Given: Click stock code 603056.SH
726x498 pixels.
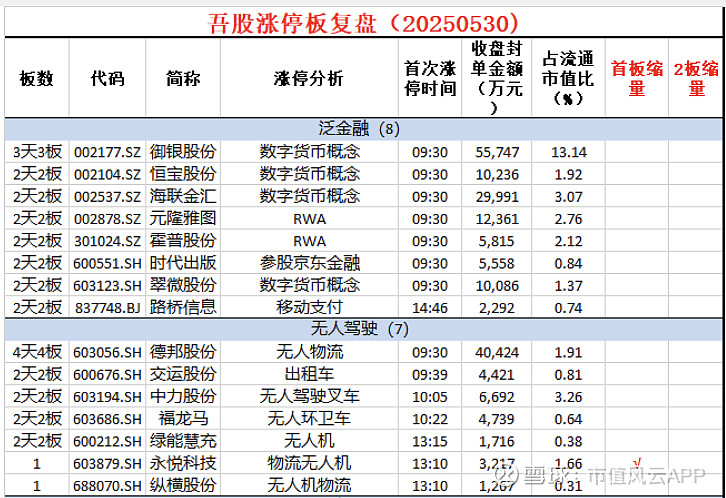Looking at the screenshot, I should click(107, 352).
